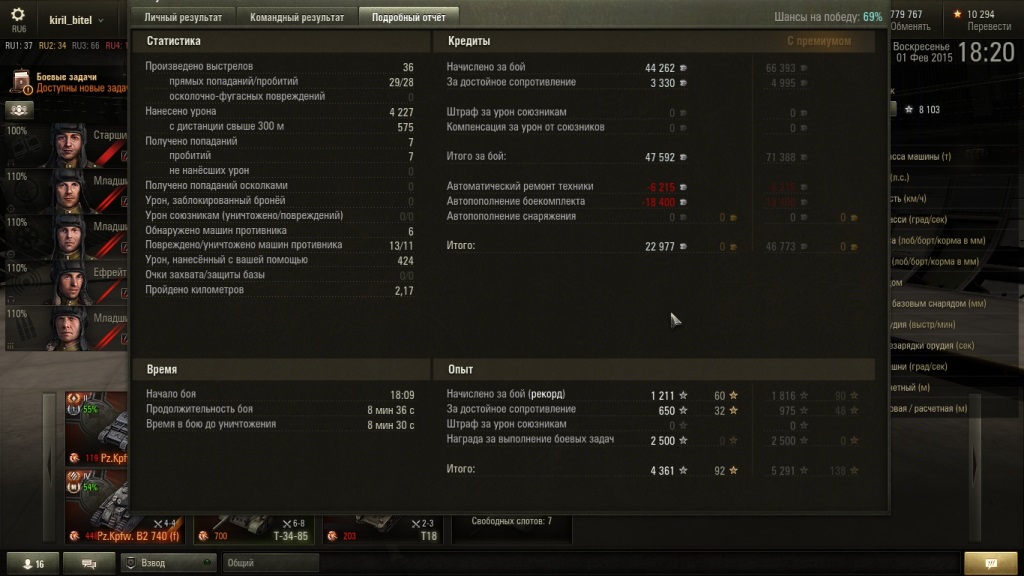This screenshot has width=1024, height=576.
Task: Open the notifications button at bottom right
Action: click(991, 564)
